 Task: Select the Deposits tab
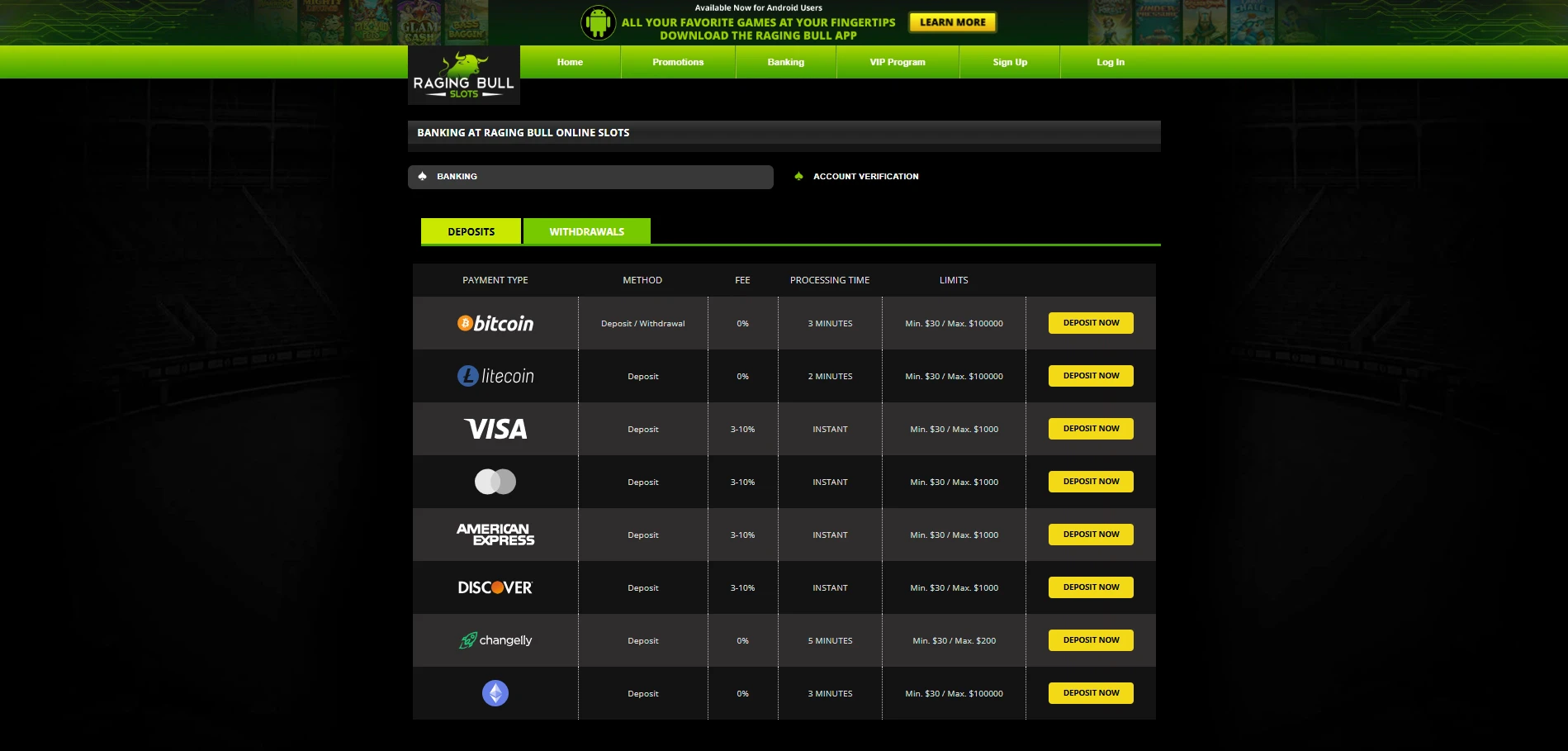click(x=471, y=231)
